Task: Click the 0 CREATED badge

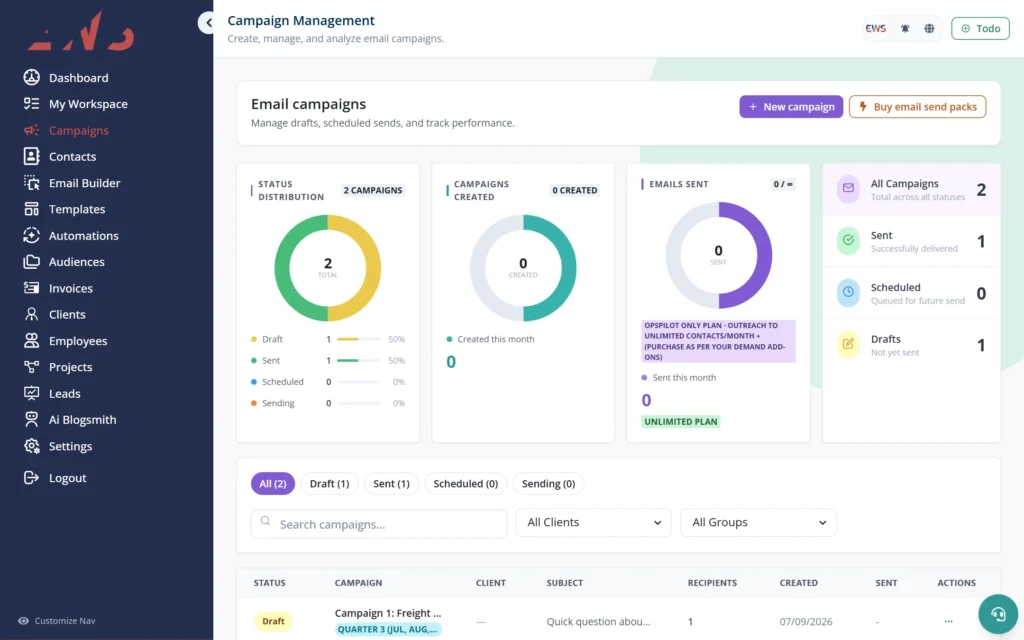Action: [575, 190]
